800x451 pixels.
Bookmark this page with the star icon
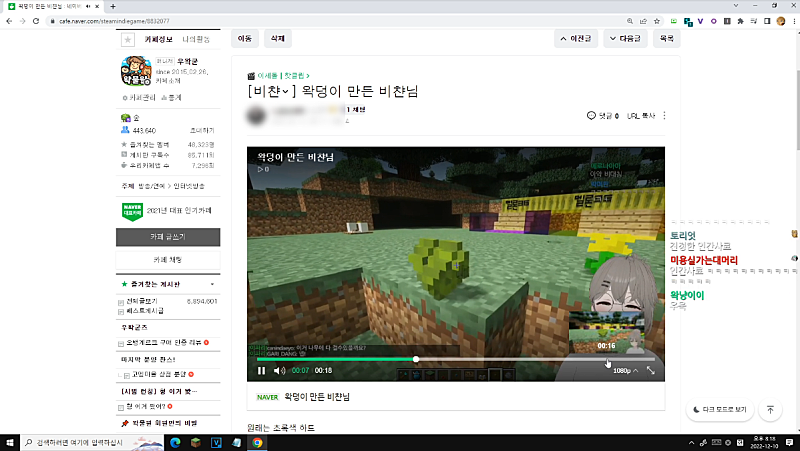coord(657,21)
